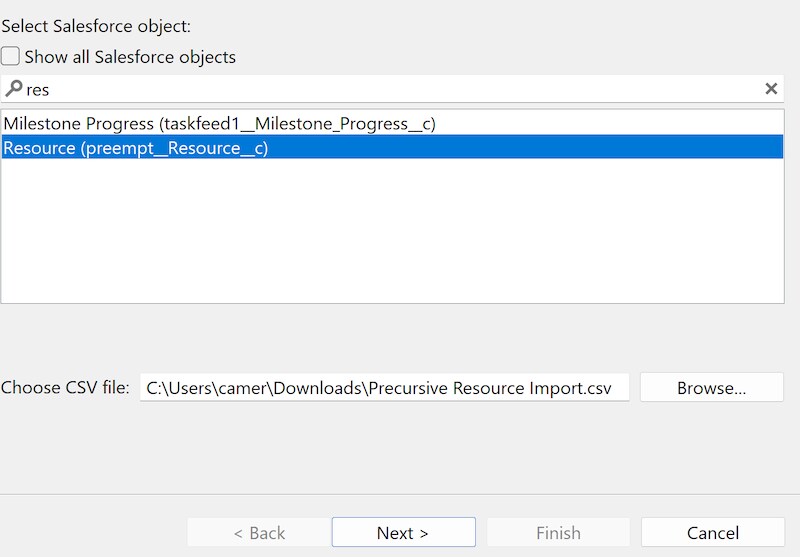
Task: Click the magnifying glass search icon
Action: click(x=13, y=89)
